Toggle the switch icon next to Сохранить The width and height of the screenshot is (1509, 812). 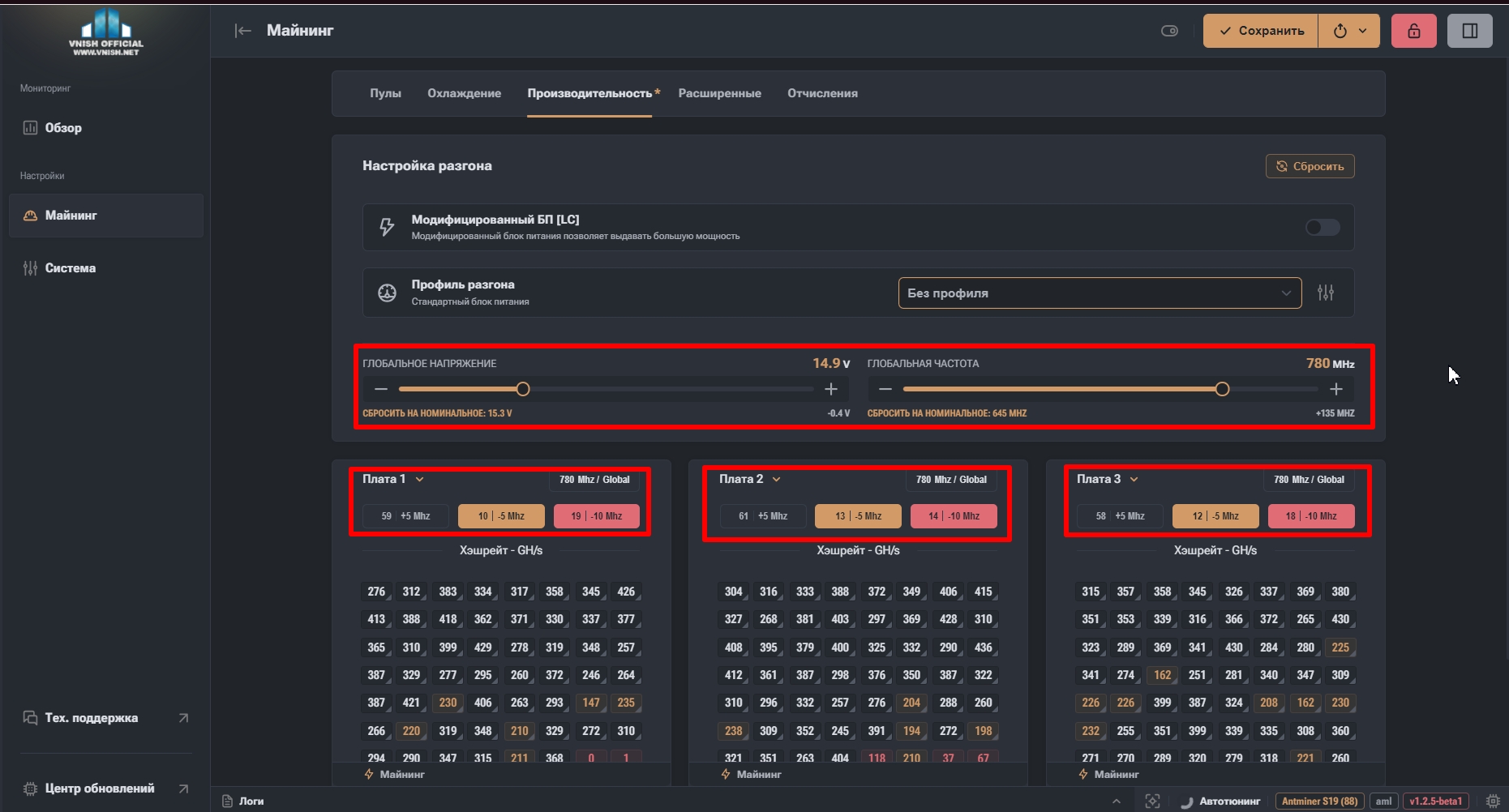(x=1169, y=31)
